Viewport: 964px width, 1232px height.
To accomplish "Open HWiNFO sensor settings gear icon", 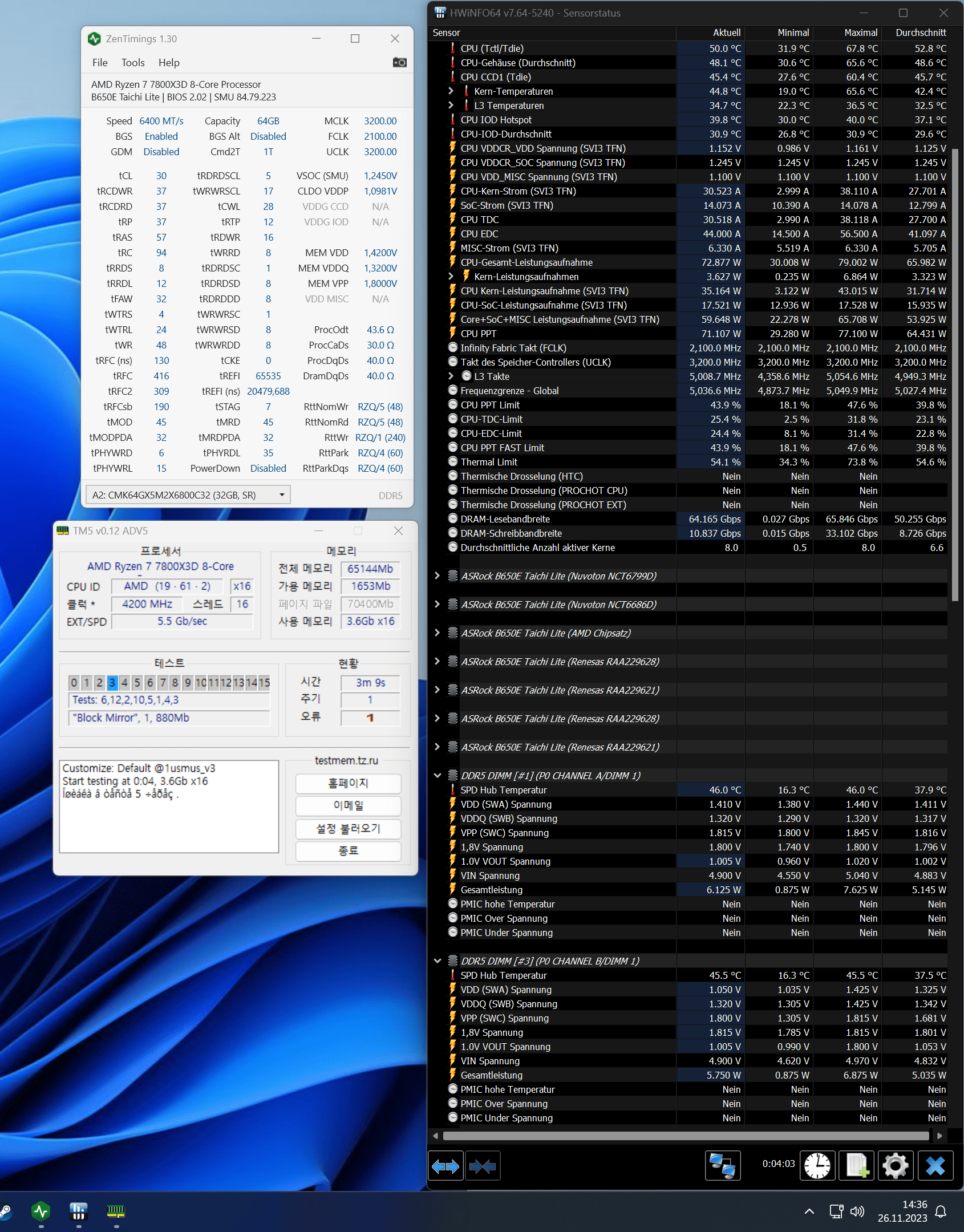I will 896,1166.
